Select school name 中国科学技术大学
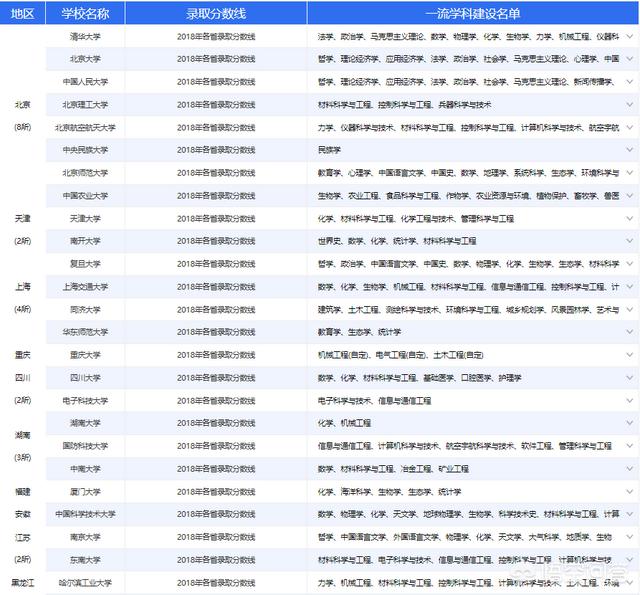Viewport: 640px width, 595px height. pyautogui.click(x=85, y=514)
